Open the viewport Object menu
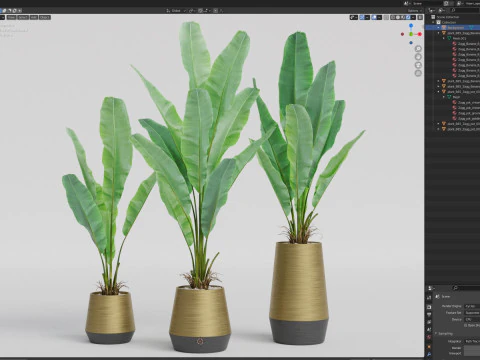480x360 pixels. (45, 17)
